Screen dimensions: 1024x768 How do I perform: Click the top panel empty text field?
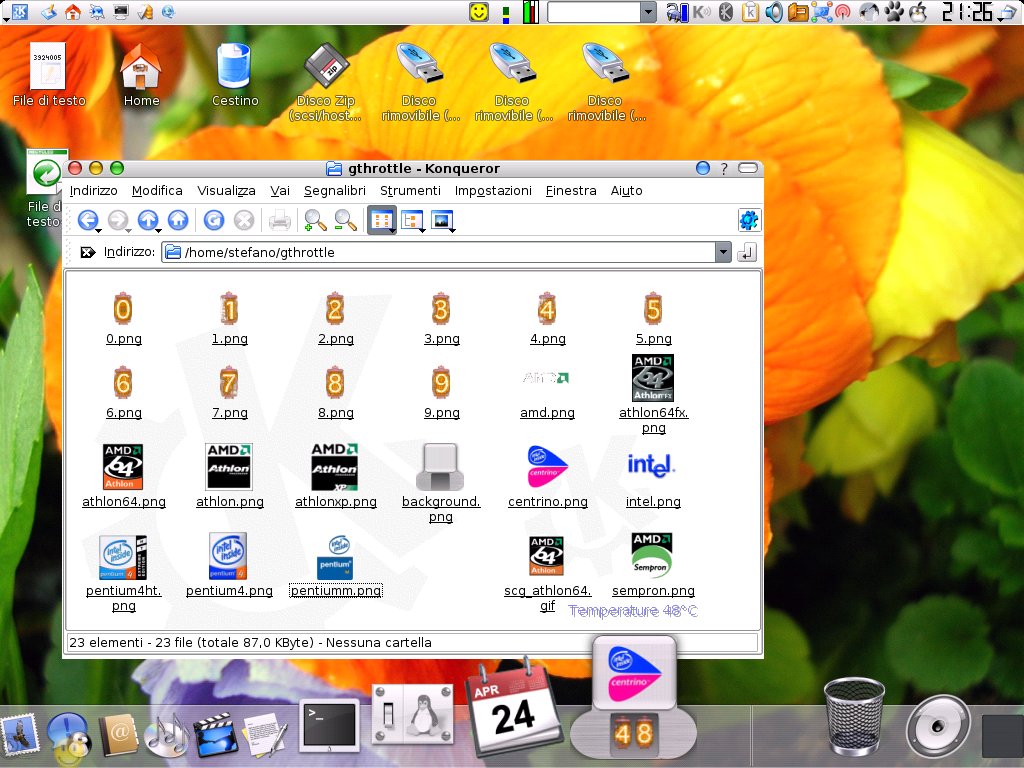coord(594,12)
